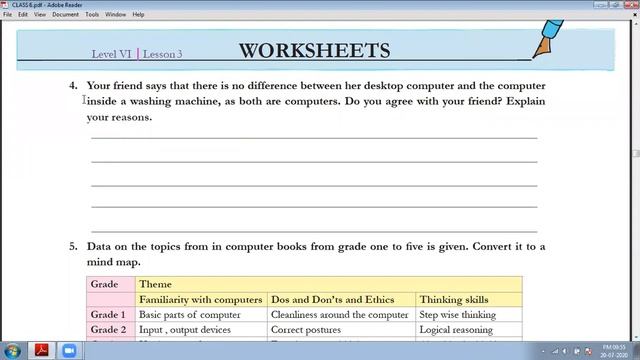Minimize the Adobe Reader window

(x=600, y=4)
